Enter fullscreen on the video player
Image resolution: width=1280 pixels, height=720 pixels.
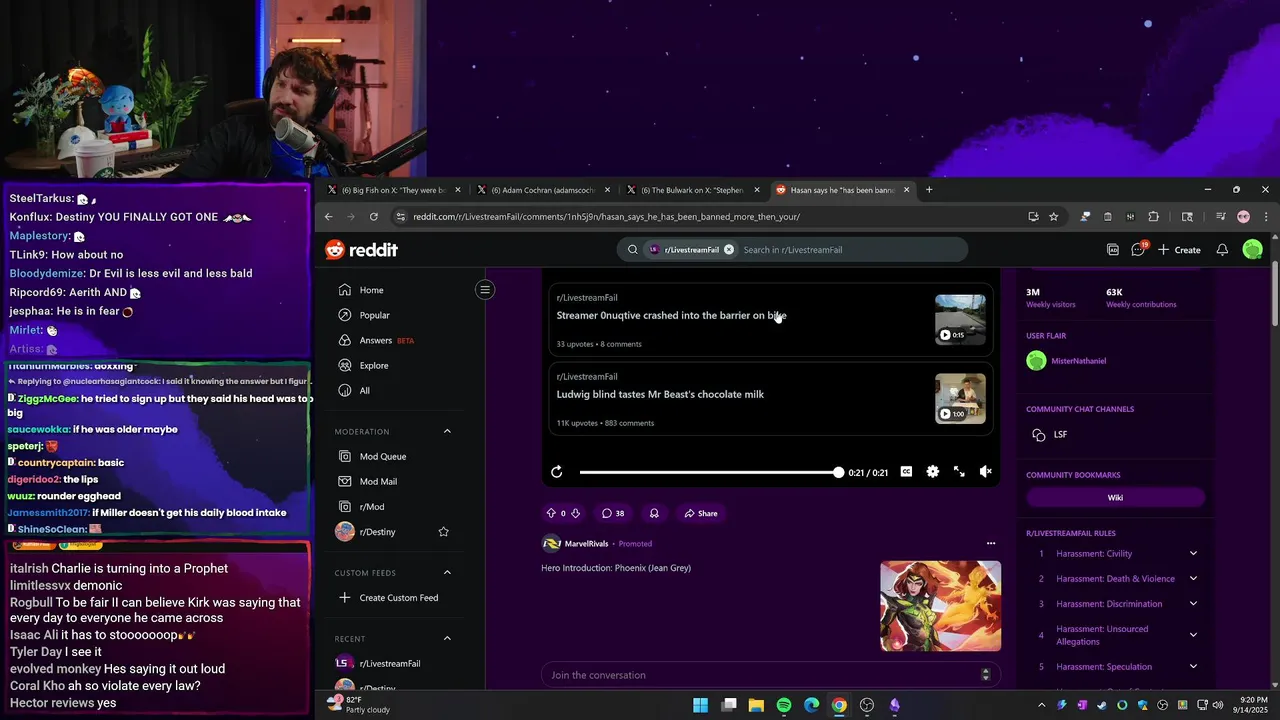[958, 472]
